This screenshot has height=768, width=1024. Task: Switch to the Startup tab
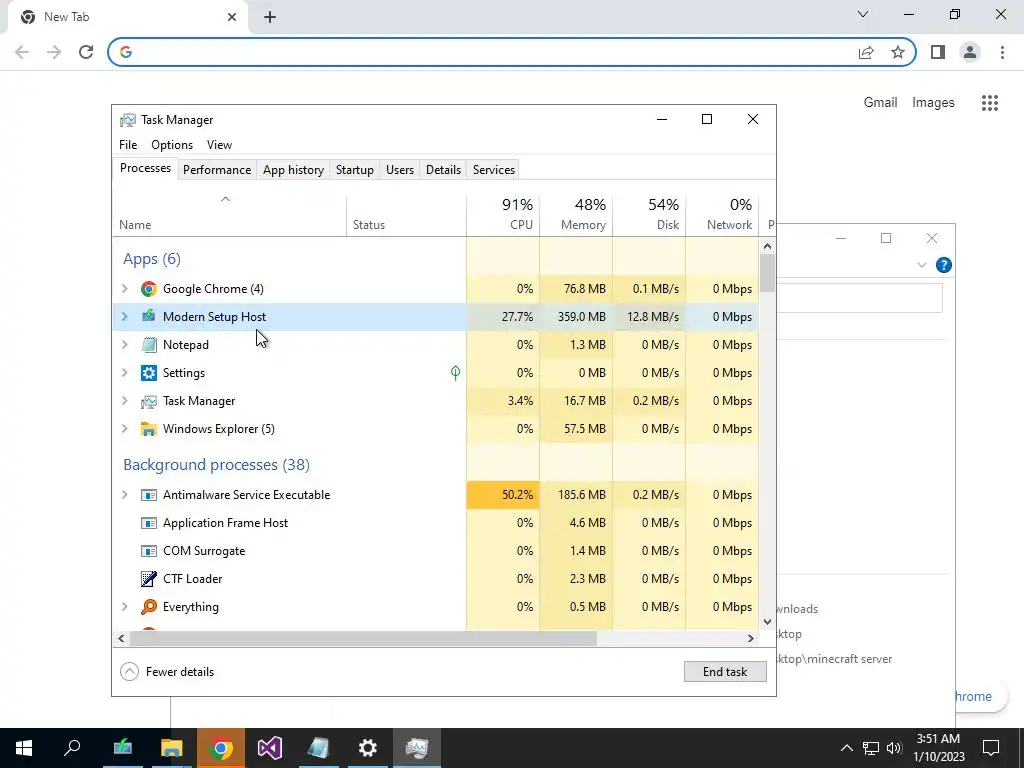pyautogui.click(x=355, y=170)
